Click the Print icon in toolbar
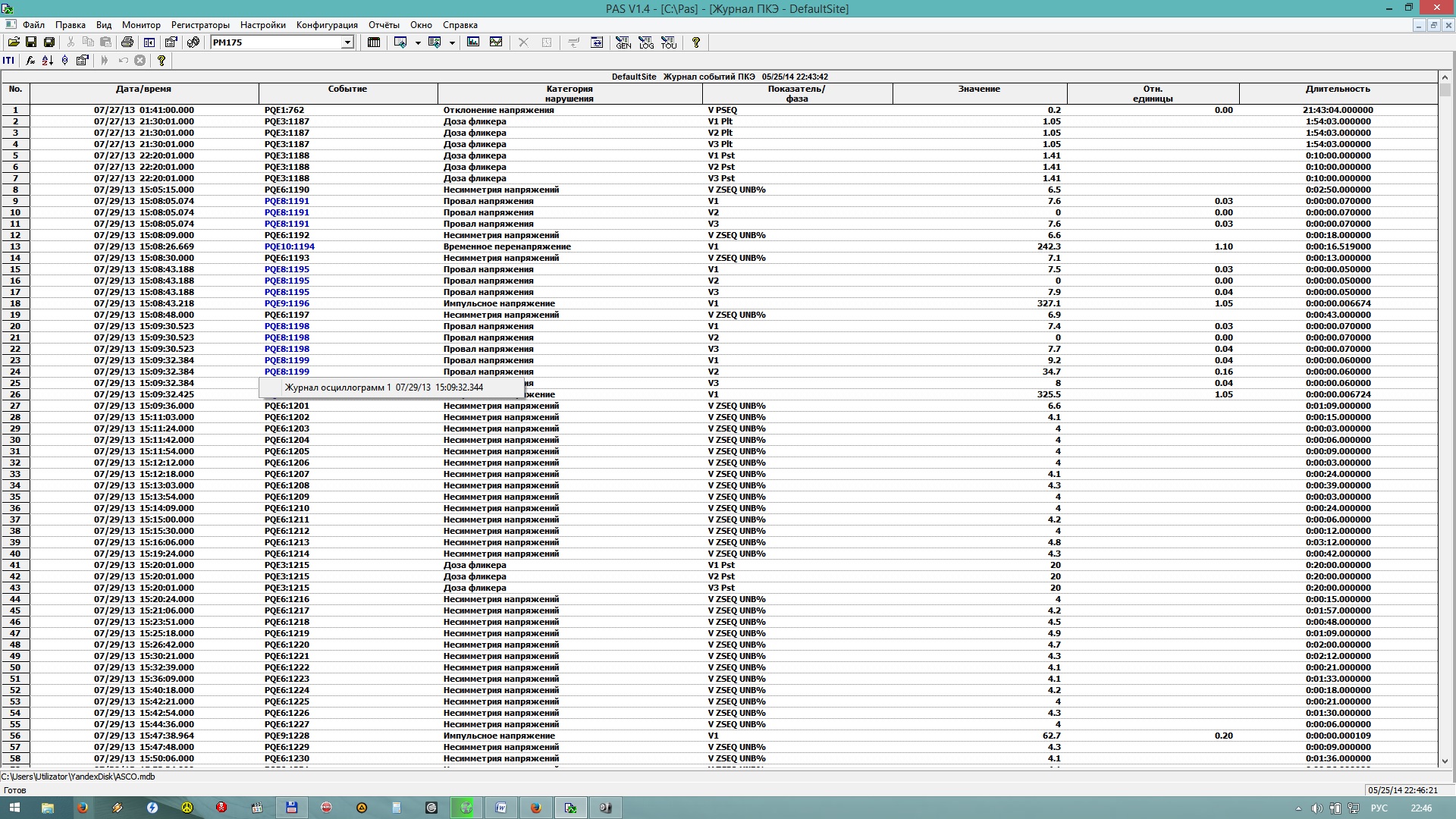Image resolution: width=1456 pixels, height=819 pixels. (127, 42)
